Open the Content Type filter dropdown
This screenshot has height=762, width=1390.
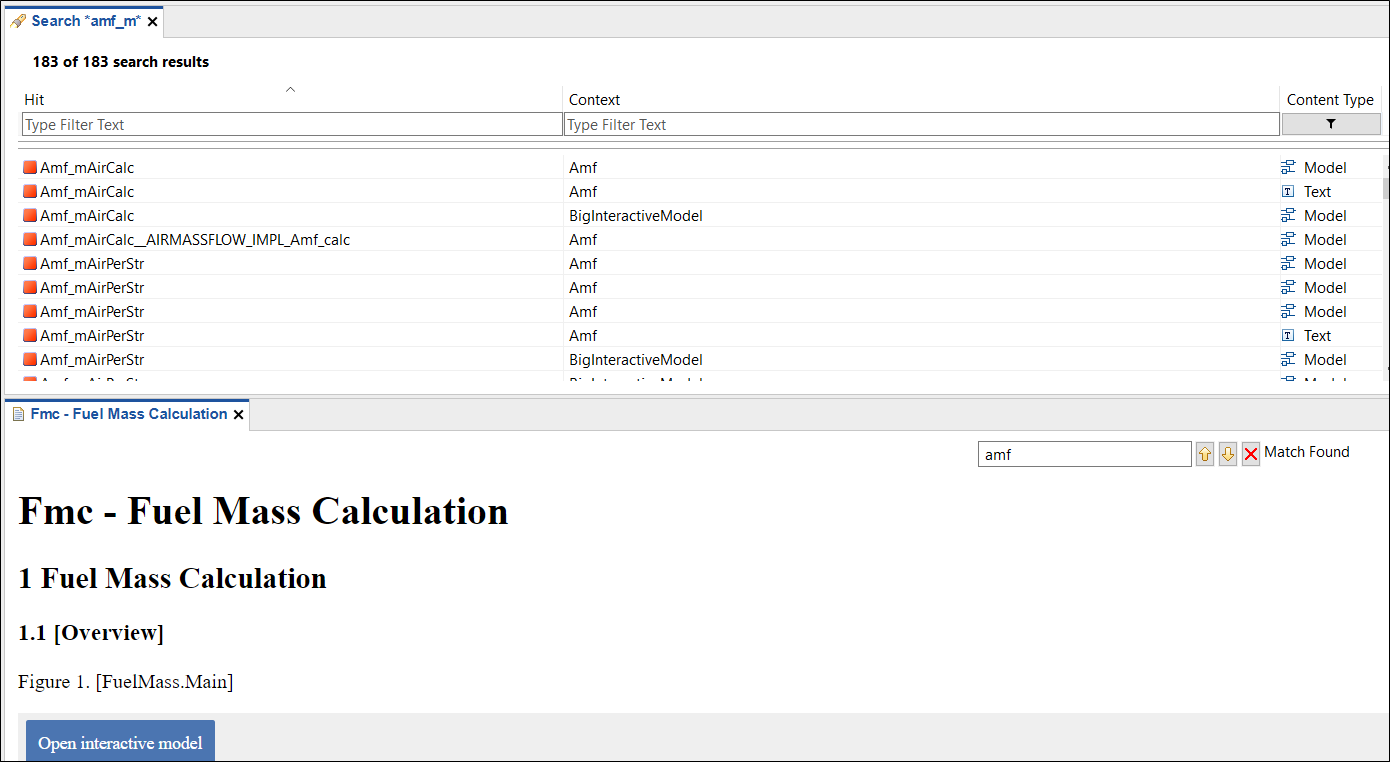(1330, 124)
